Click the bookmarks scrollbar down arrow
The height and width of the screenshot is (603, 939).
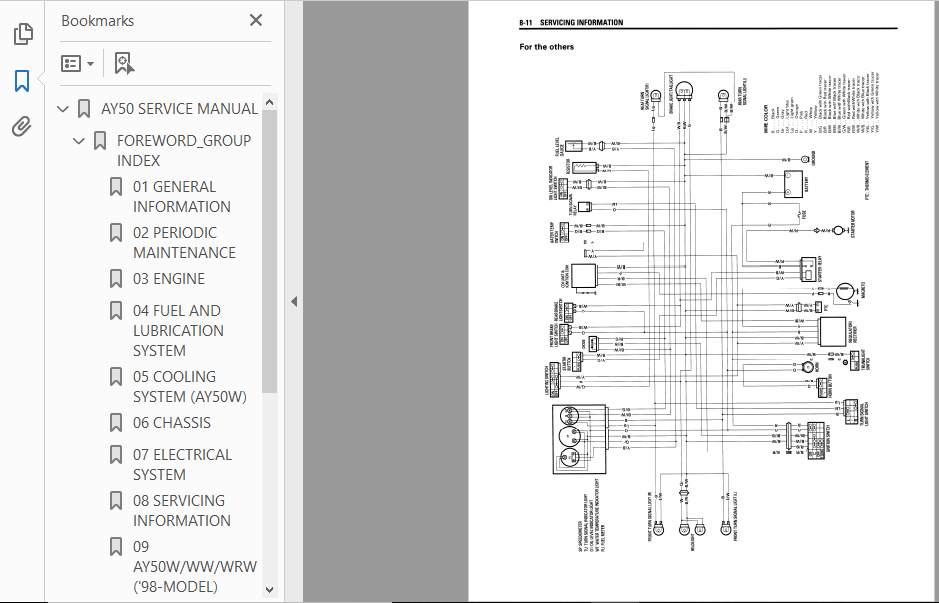point(269,590)
